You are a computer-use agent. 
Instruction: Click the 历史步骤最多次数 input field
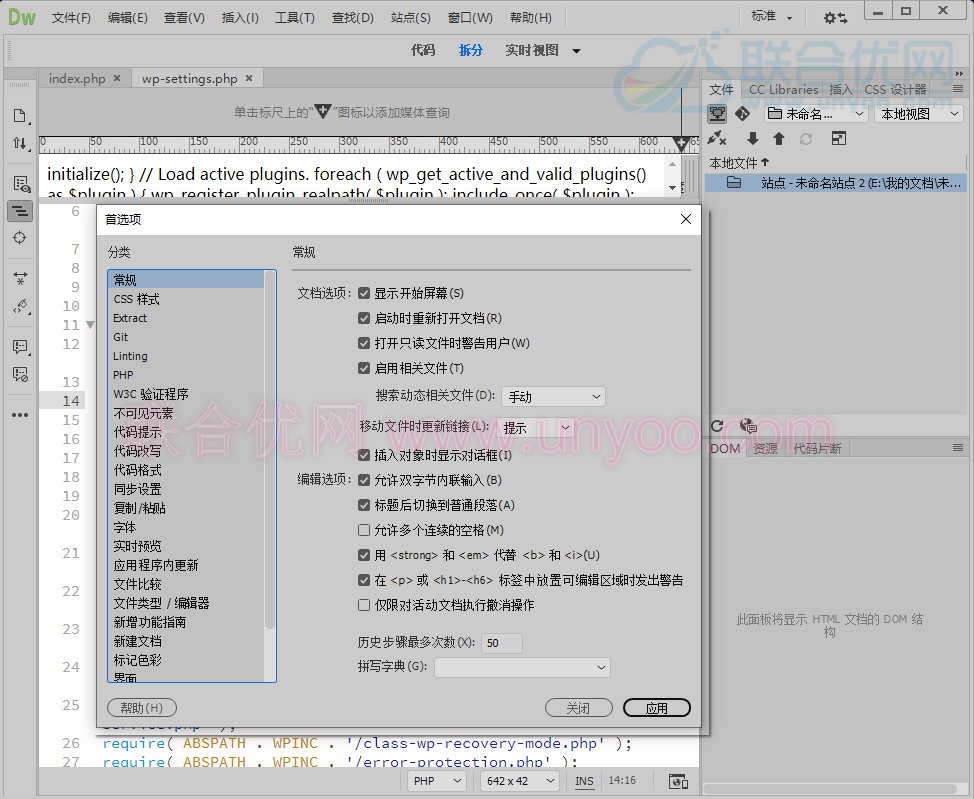tap(501, 643)
